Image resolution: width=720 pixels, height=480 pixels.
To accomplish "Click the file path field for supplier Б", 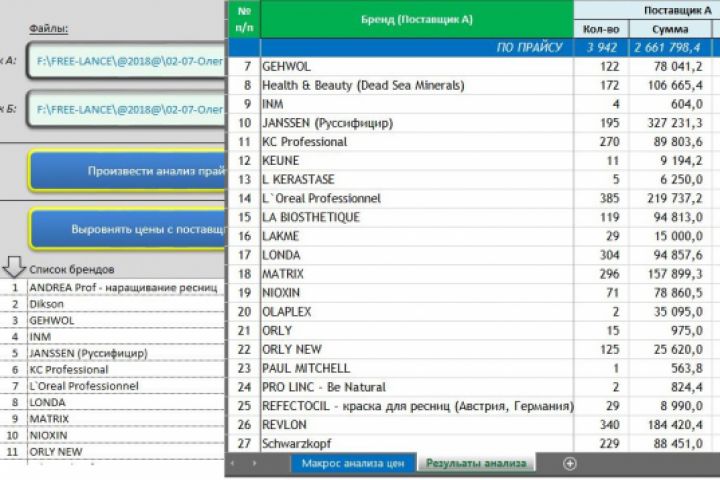I will (x=126, y=109).
